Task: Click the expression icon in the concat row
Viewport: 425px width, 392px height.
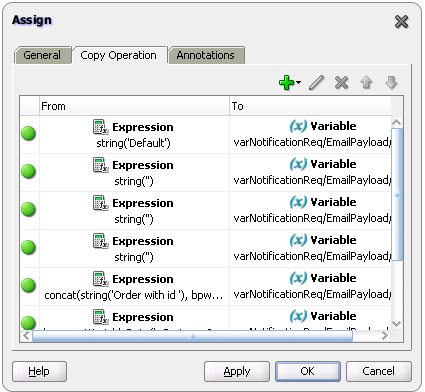Action: (x=100, y=279)
